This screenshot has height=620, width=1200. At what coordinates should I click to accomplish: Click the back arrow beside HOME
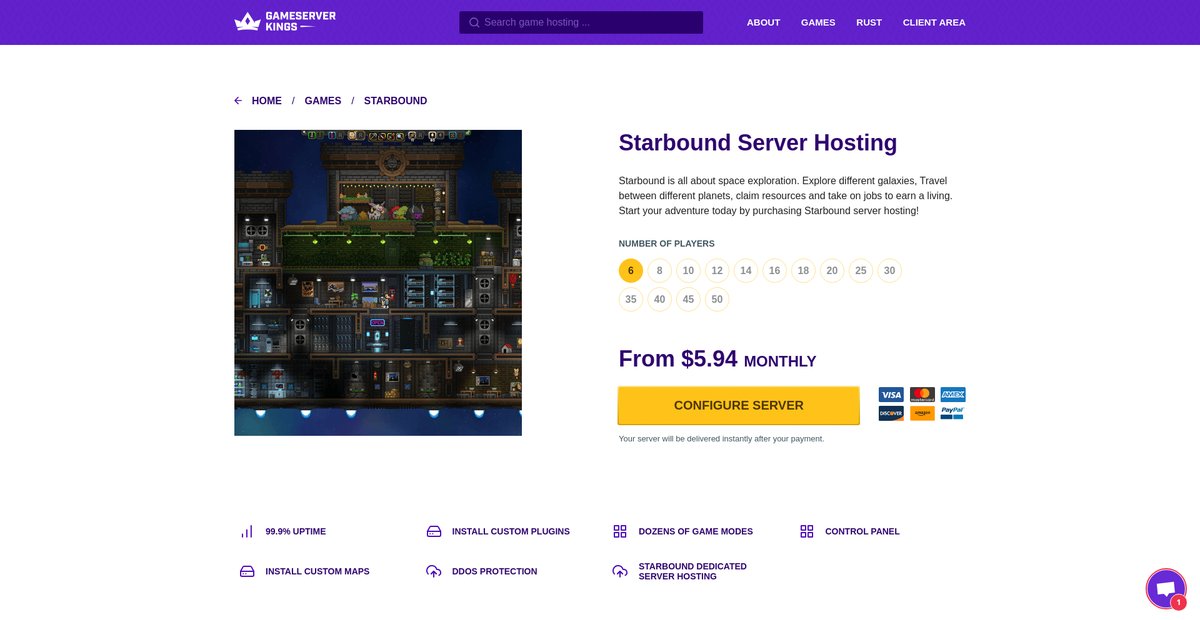[238, 101]
